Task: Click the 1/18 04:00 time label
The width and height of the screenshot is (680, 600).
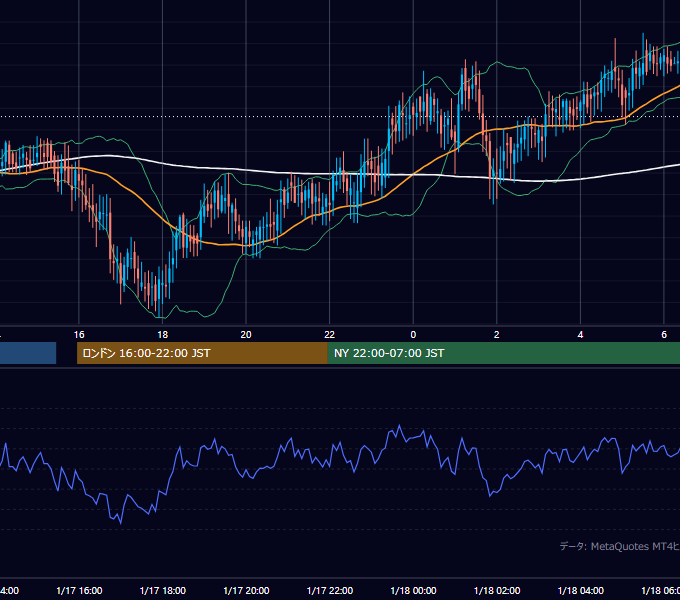Action: point(581,590)
